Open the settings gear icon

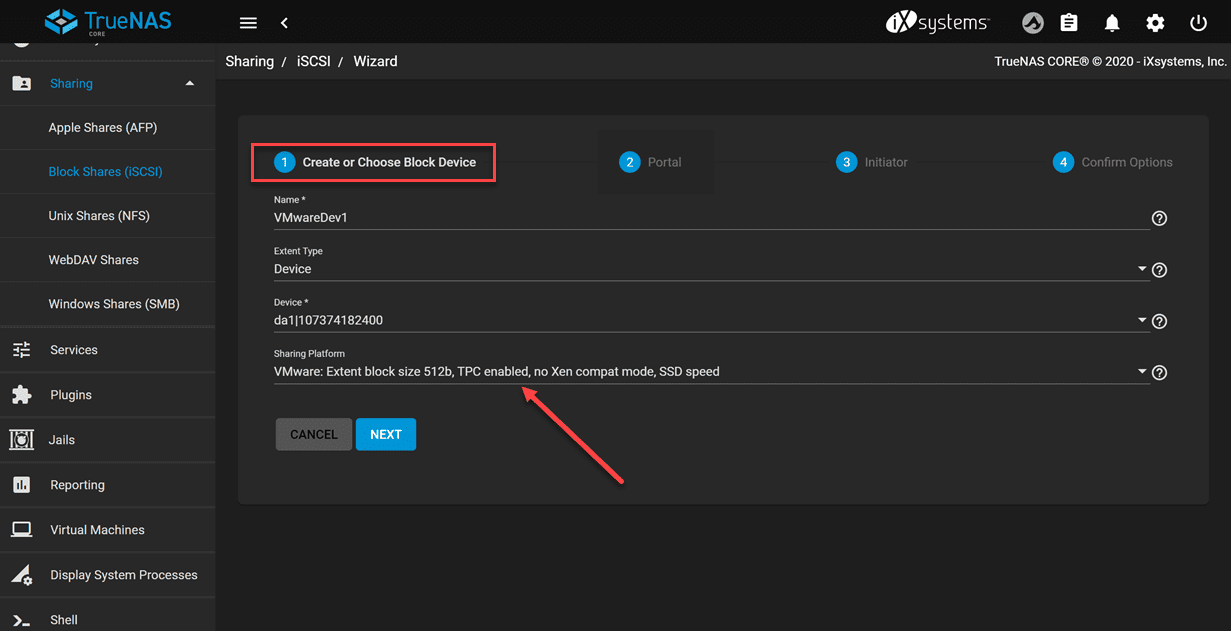pyautogui.click(x=1155, y=23)
